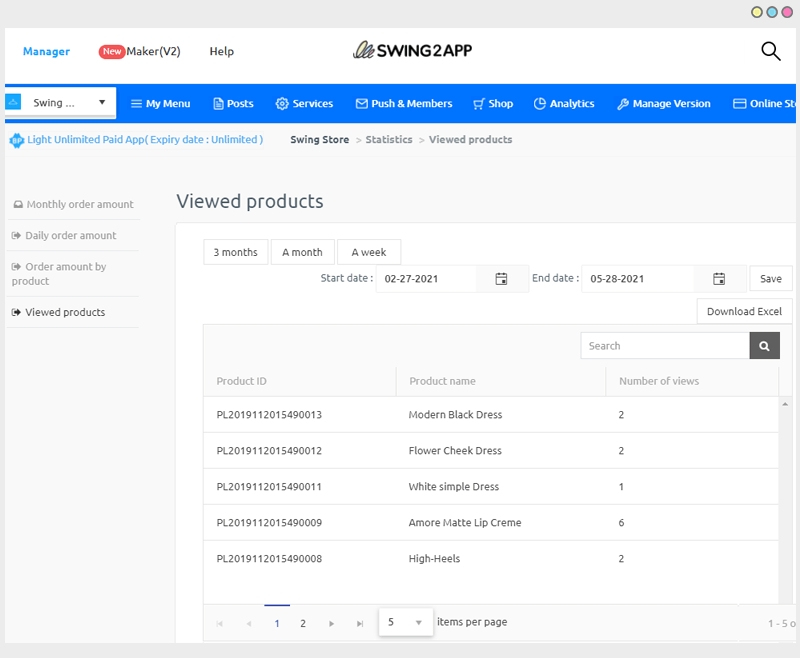Go to next page arrow

tap(332, 623)
